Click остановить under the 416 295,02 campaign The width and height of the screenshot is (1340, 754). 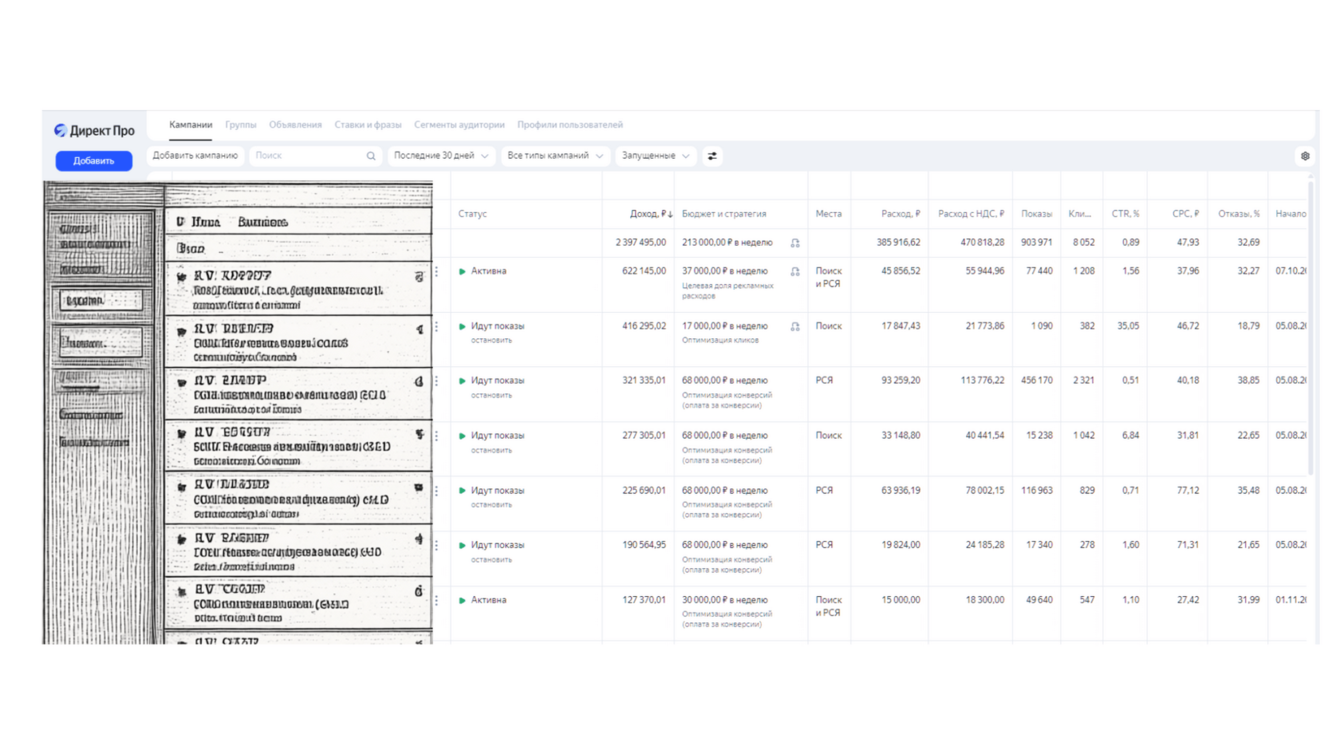491,340
